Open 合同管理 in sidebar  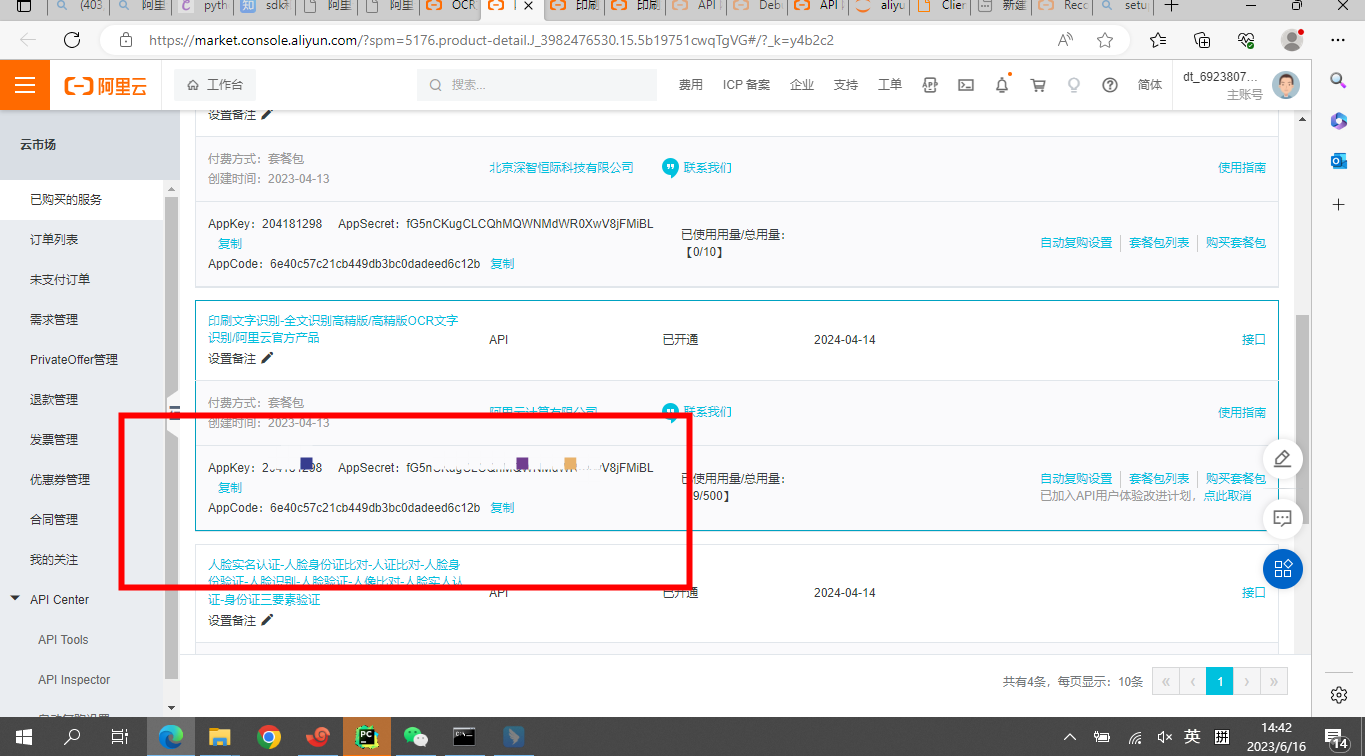(54, 520)
